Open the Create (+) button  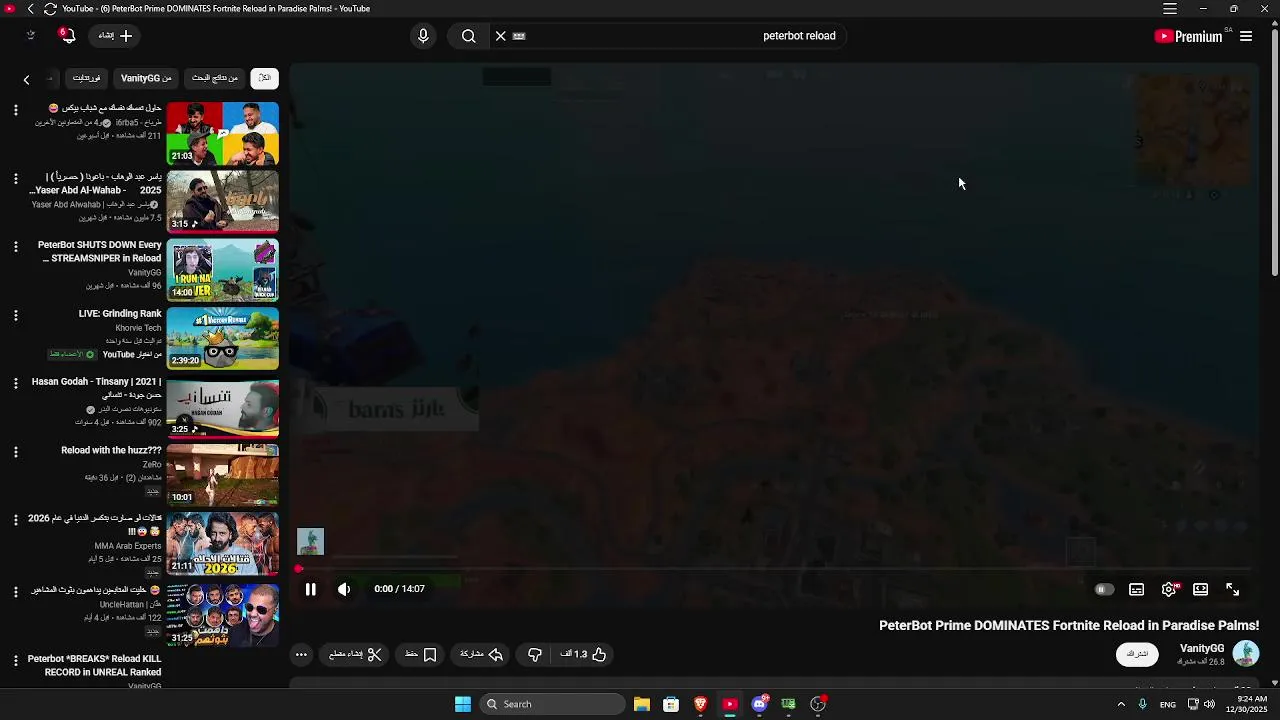pos(115,36)
